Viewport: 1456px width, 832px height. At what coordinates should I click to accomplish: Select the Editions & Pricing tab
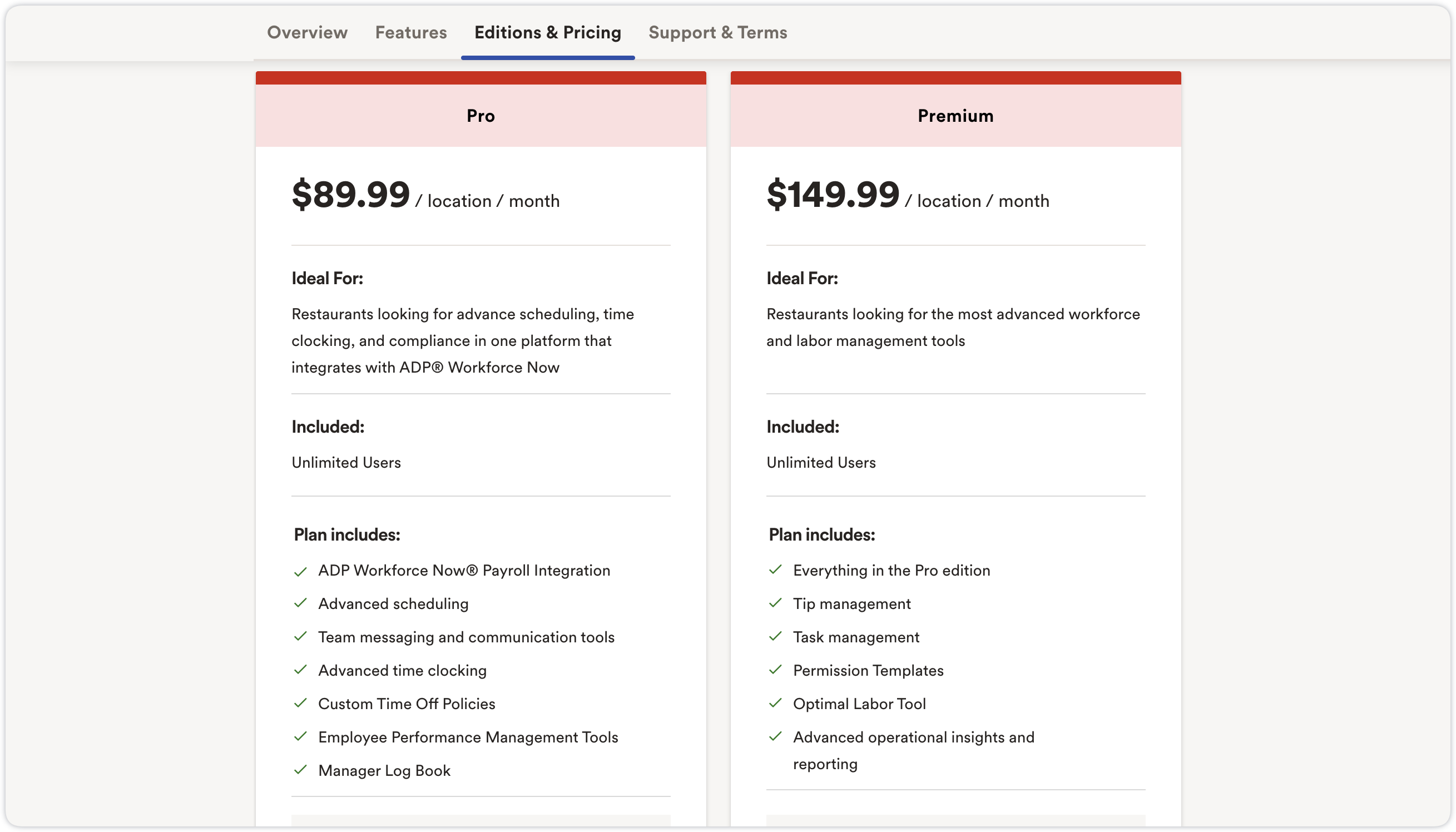(547, 33)
